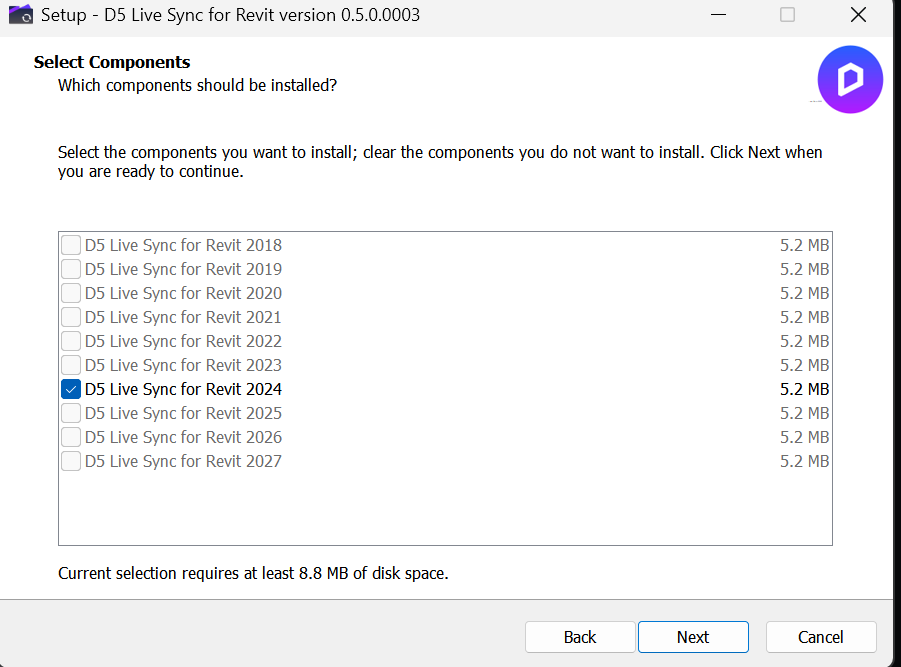Screen dimensions: 901x667
Task: Minimize the setup window
Action: point(718,14)
